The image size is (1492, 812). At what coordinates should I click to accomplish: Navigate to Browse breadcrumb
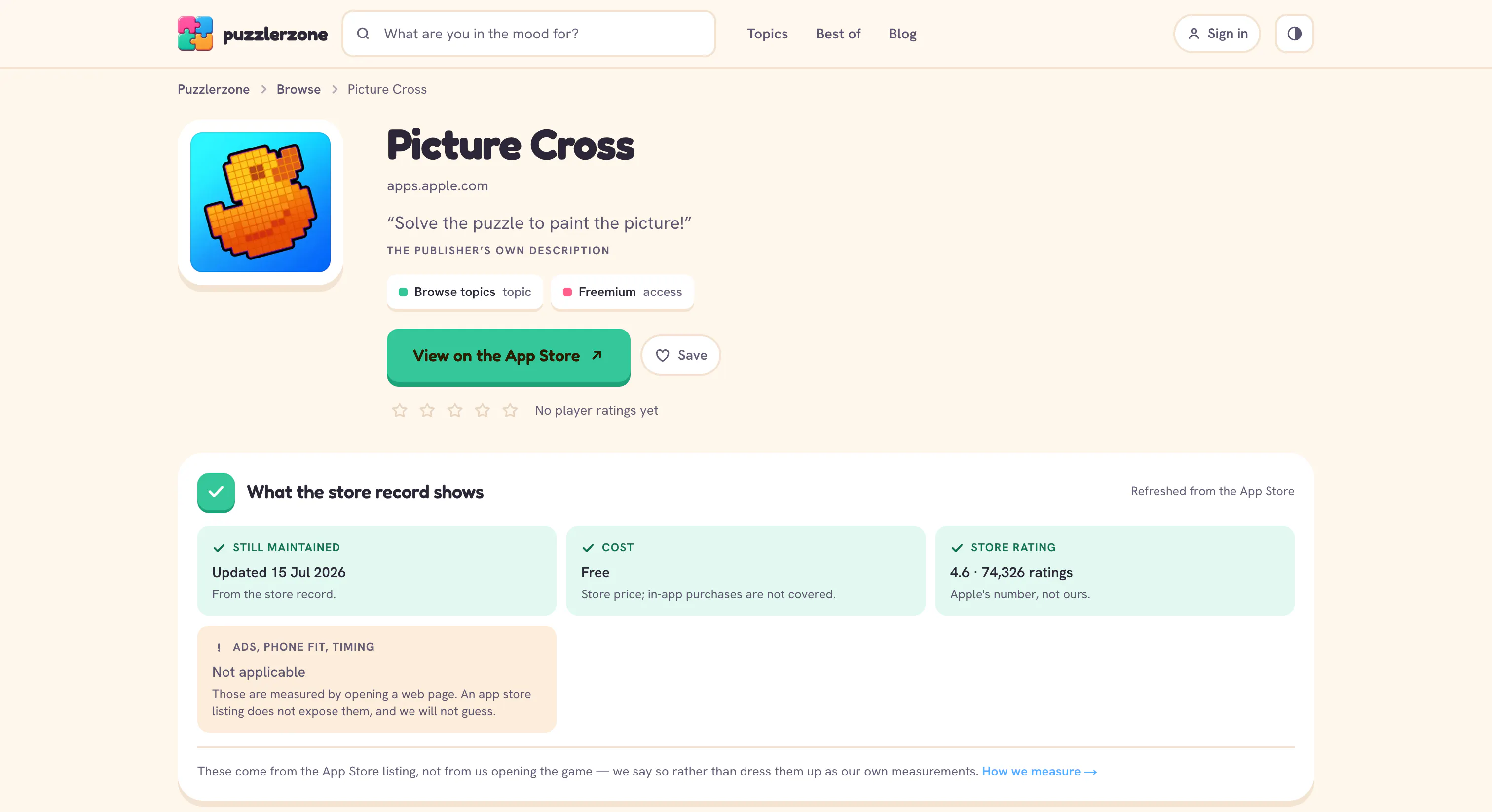click(x=299, y=89)
